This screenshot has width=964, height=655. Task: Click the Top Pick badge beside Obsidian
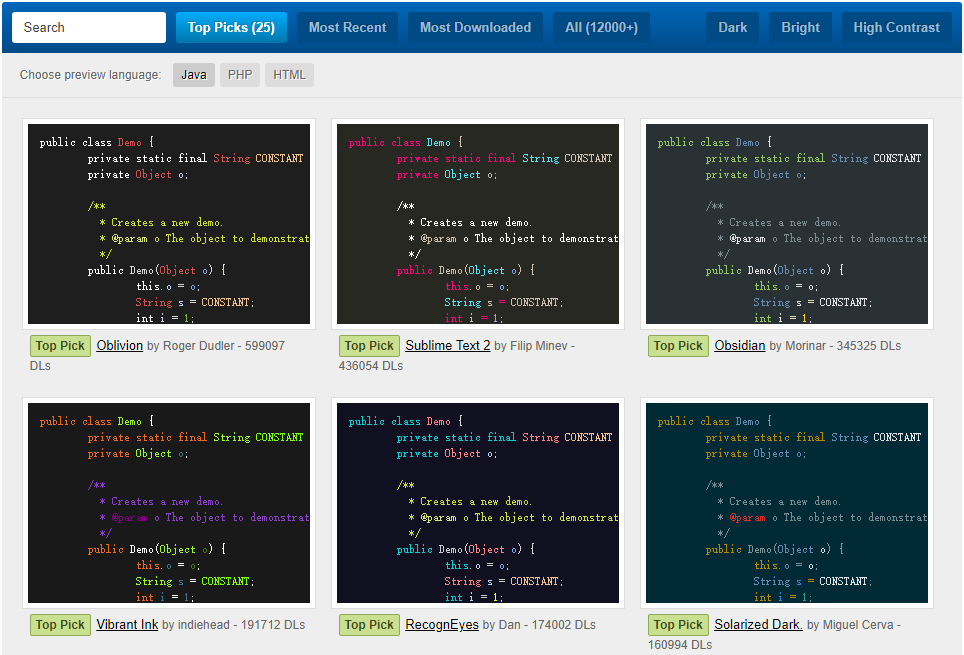tap(678, 346)
